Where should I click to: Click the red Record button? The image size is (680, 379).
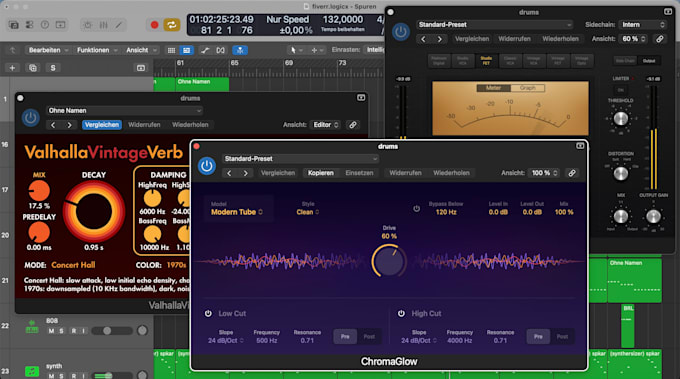[154, 25]
